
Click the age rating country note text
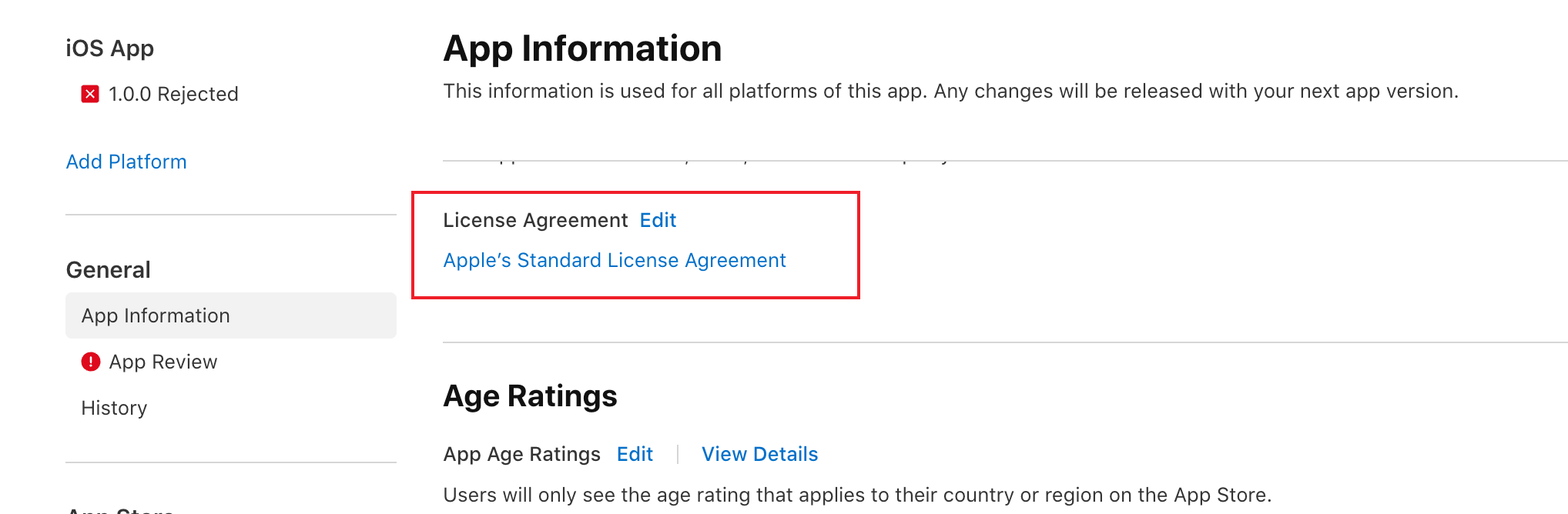tap(857, 495)
